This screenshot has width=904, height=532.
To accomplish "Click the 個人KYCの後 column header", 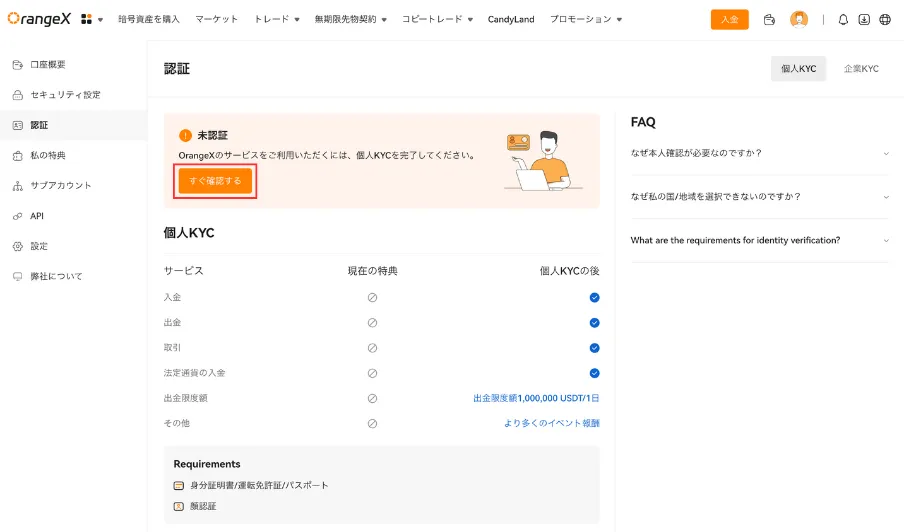I will pyautogui.click(x=569, y=271).
